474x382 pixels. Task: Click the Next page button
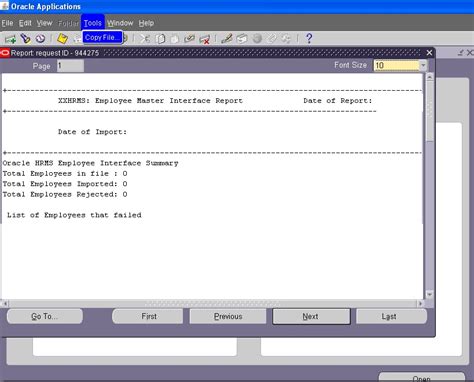[311, 316]
